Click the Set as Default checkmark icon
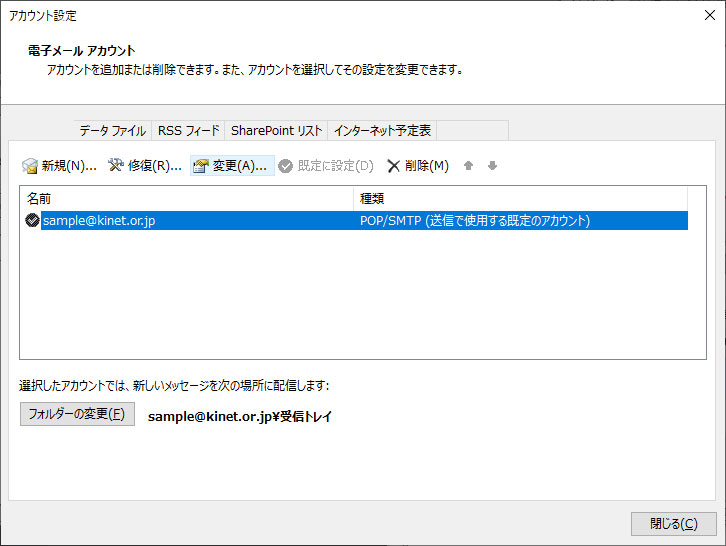 click(286, 166)
